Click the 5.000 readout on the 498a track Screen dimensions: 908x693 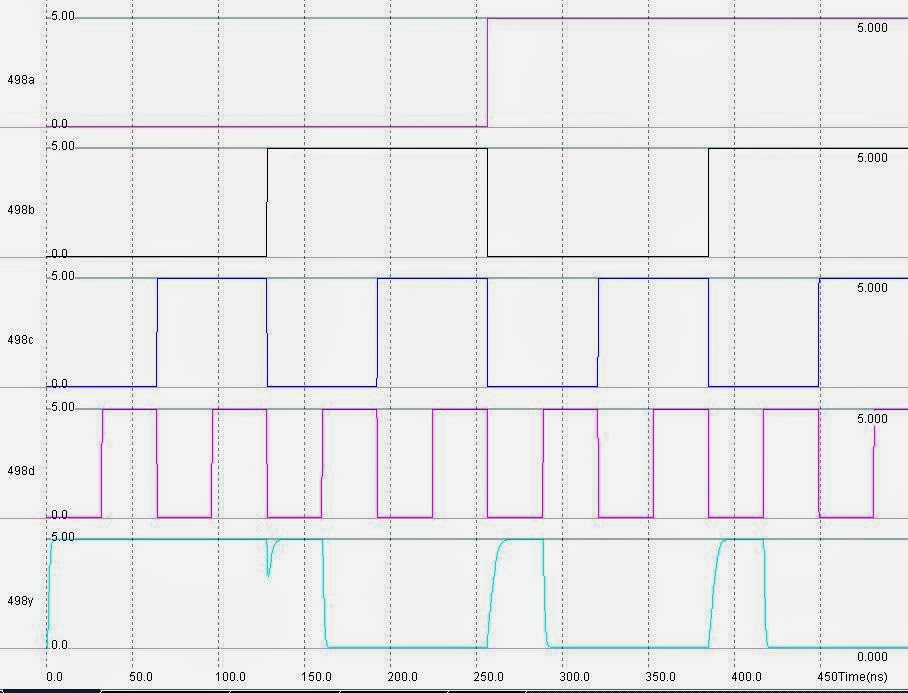[872, 28]
